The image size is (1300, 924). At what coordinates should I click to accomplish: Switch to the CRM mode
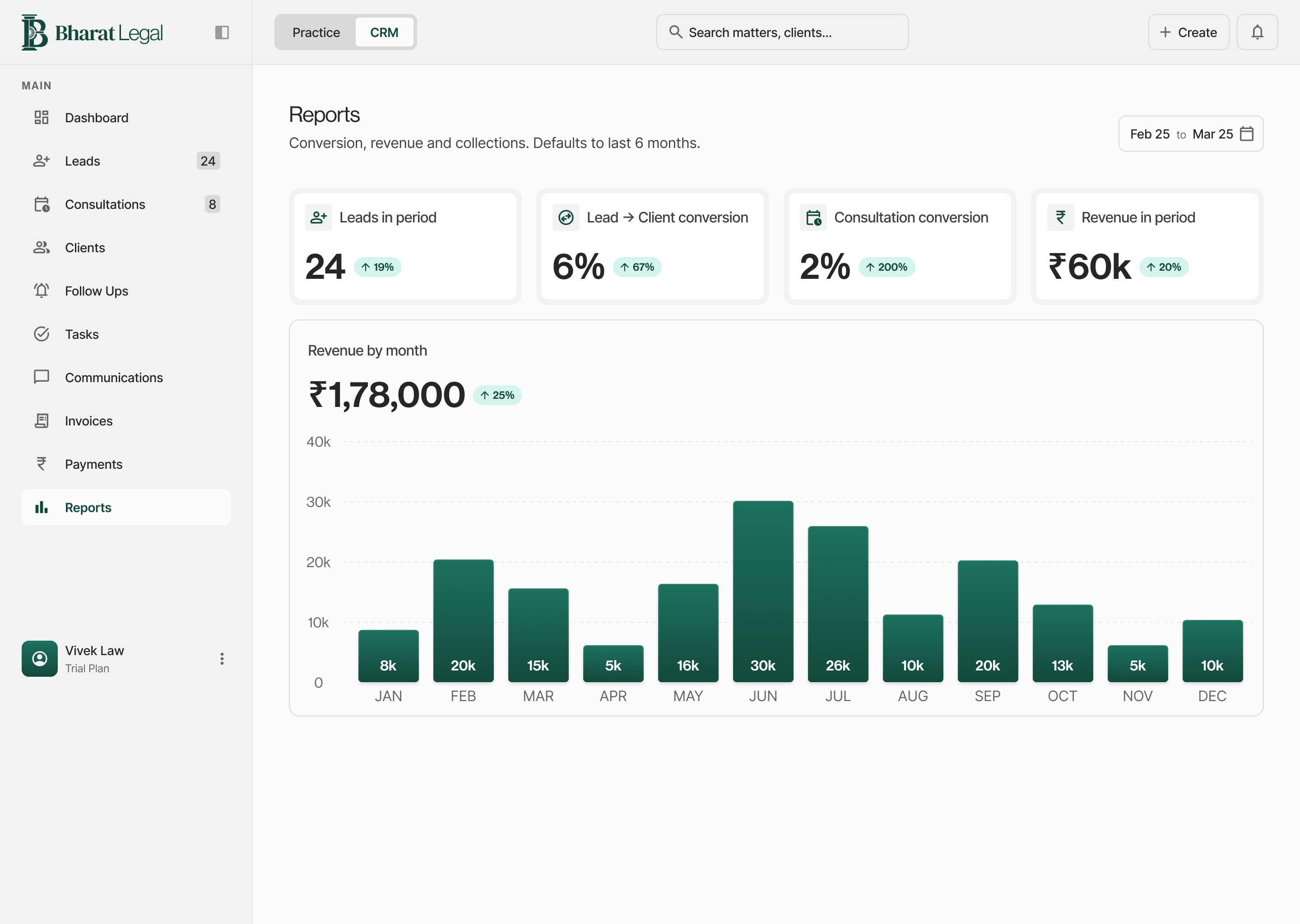[x=384, y=32]
